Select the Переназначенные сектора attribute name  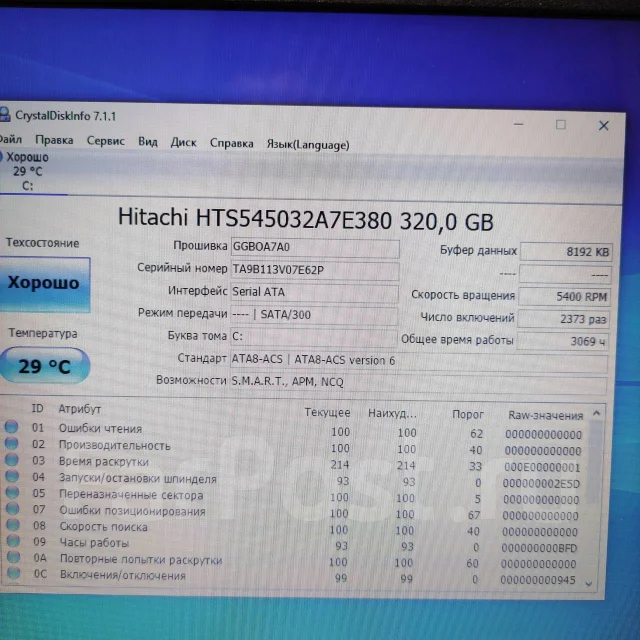click(131, 495)
